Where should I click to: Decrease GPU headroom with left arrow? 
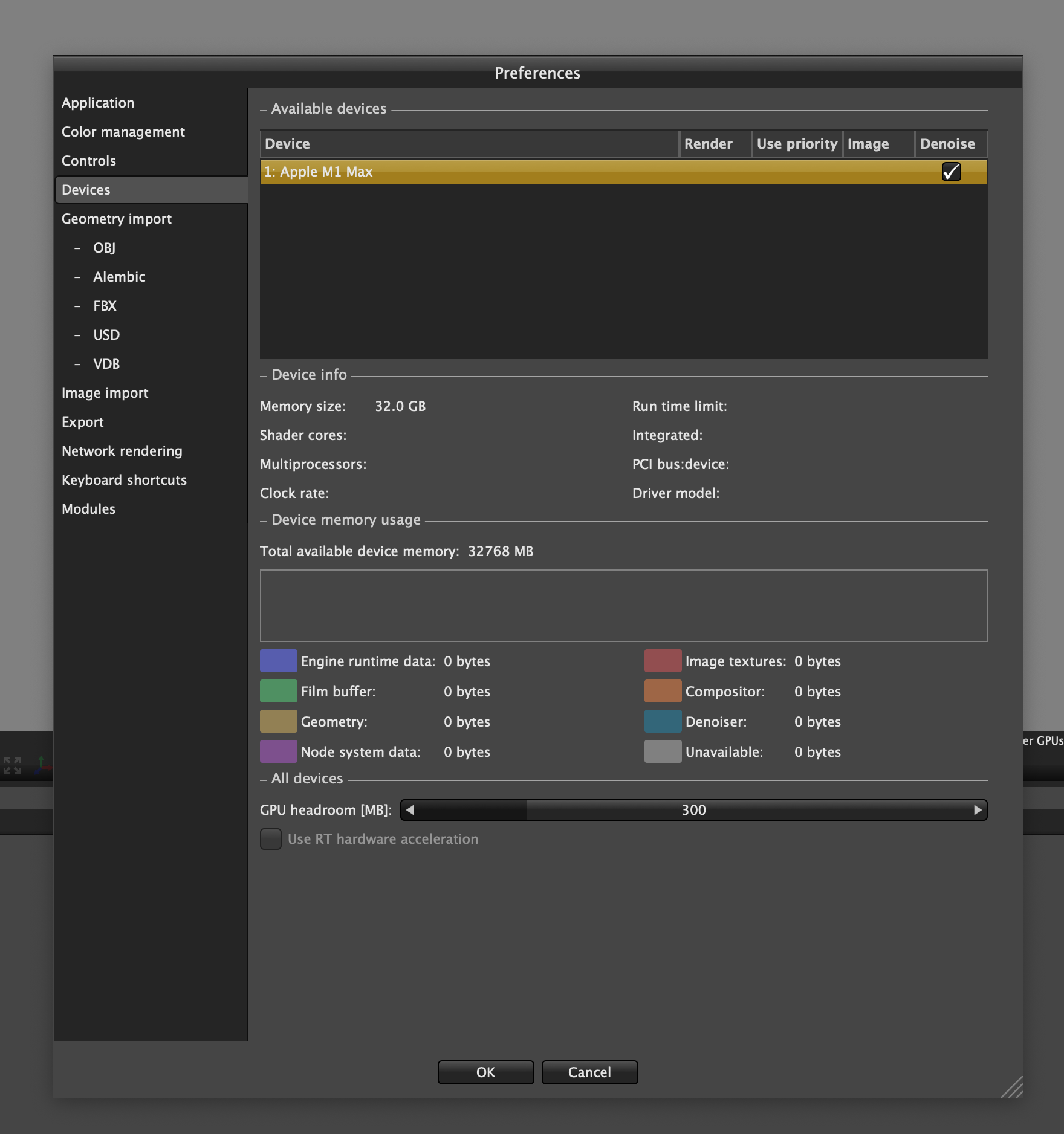(x=410, y=810)
